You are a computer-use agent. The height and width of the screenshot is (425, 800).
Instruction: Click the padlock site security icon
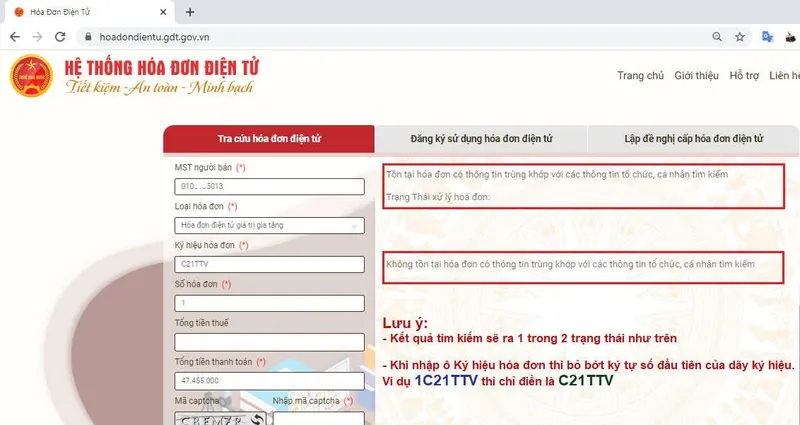88,37
